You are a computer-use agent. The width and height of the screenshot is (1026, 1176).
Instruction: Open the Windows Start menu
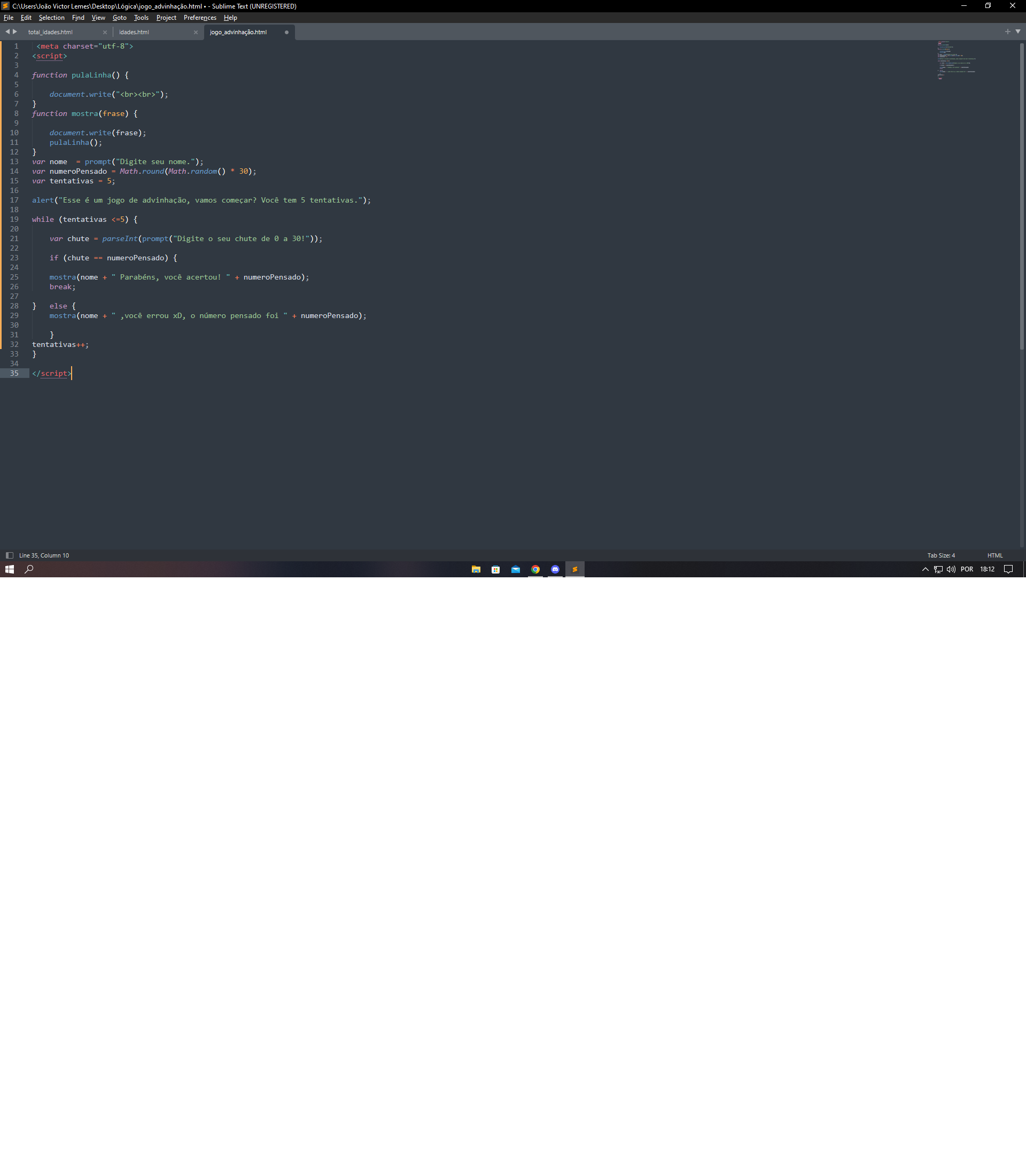(x=9, y=569)
